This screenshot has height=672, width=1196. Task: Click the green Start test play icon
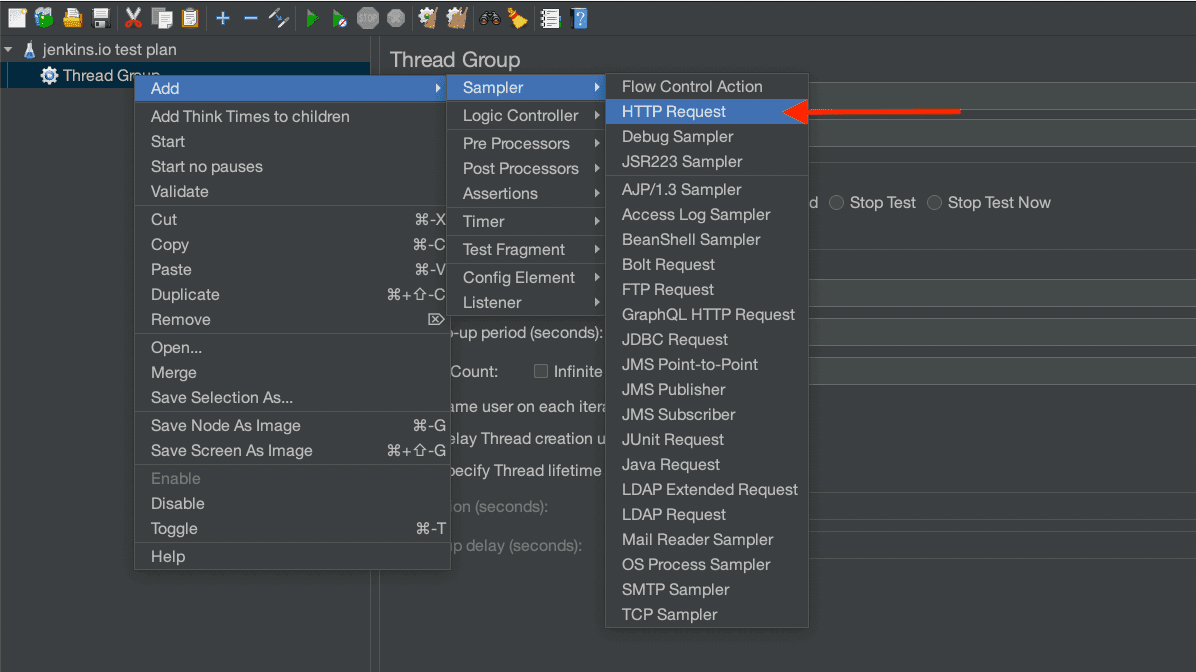312,18
